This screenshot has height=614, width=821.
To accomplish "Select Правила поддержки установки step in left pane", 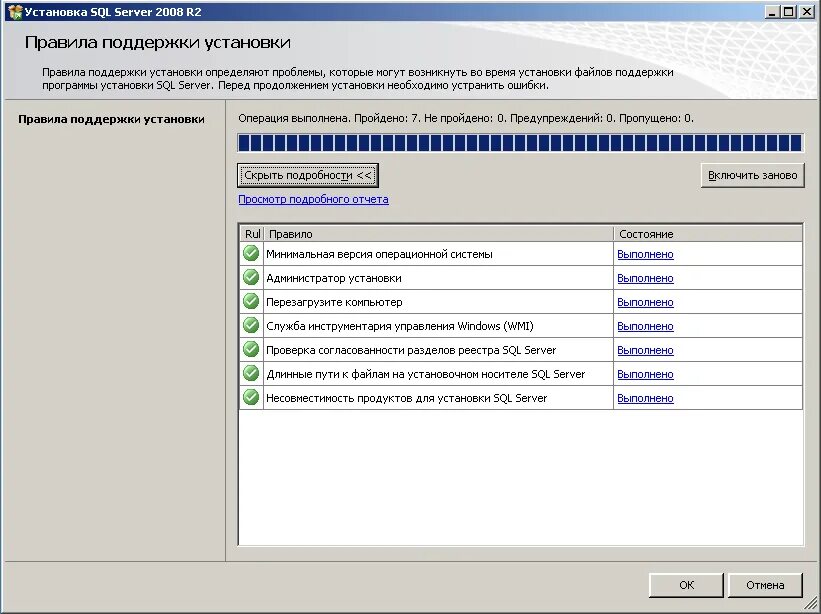I will (111, 119).
